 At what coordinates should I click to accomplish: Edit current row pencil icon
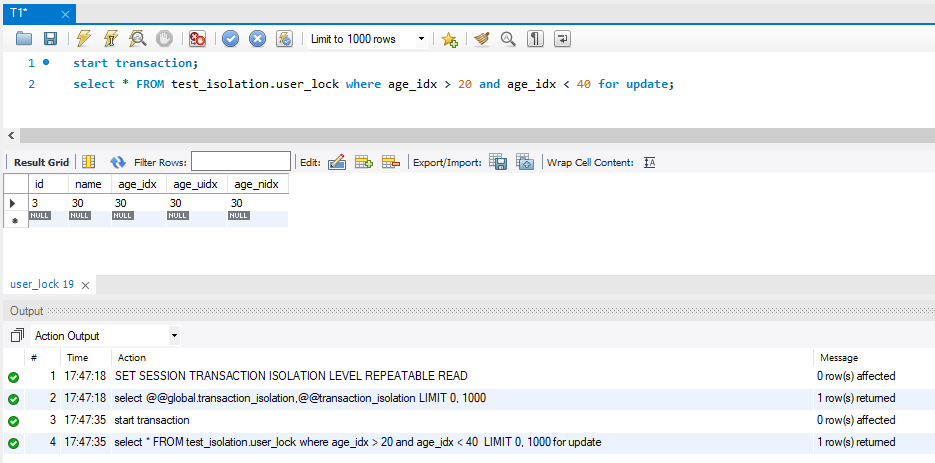(337, 162)
